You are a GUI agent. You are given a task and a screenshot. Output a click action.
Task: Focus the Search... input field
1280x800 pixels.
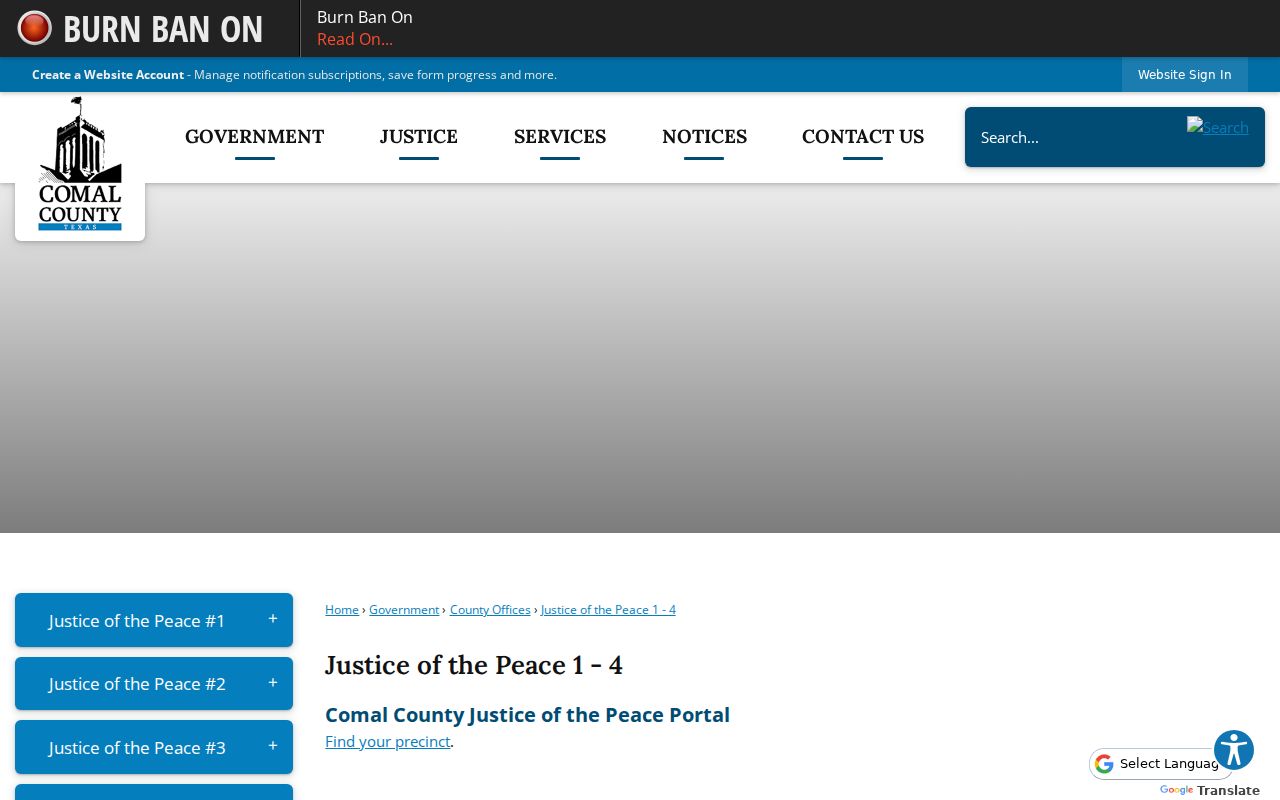tap(1075, 137)
